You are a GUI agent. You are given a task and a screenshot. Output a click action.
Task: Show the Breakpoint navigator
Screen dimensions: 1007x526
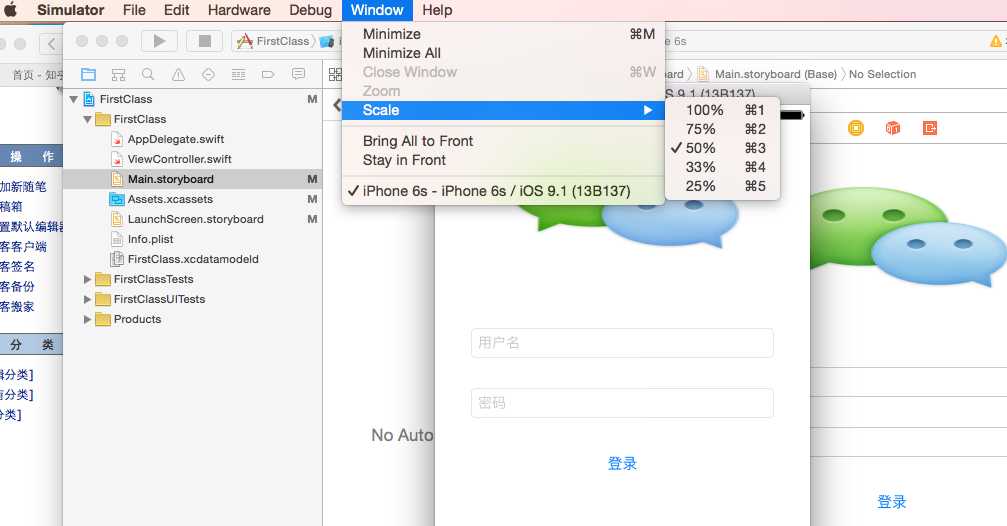(268, 75)
